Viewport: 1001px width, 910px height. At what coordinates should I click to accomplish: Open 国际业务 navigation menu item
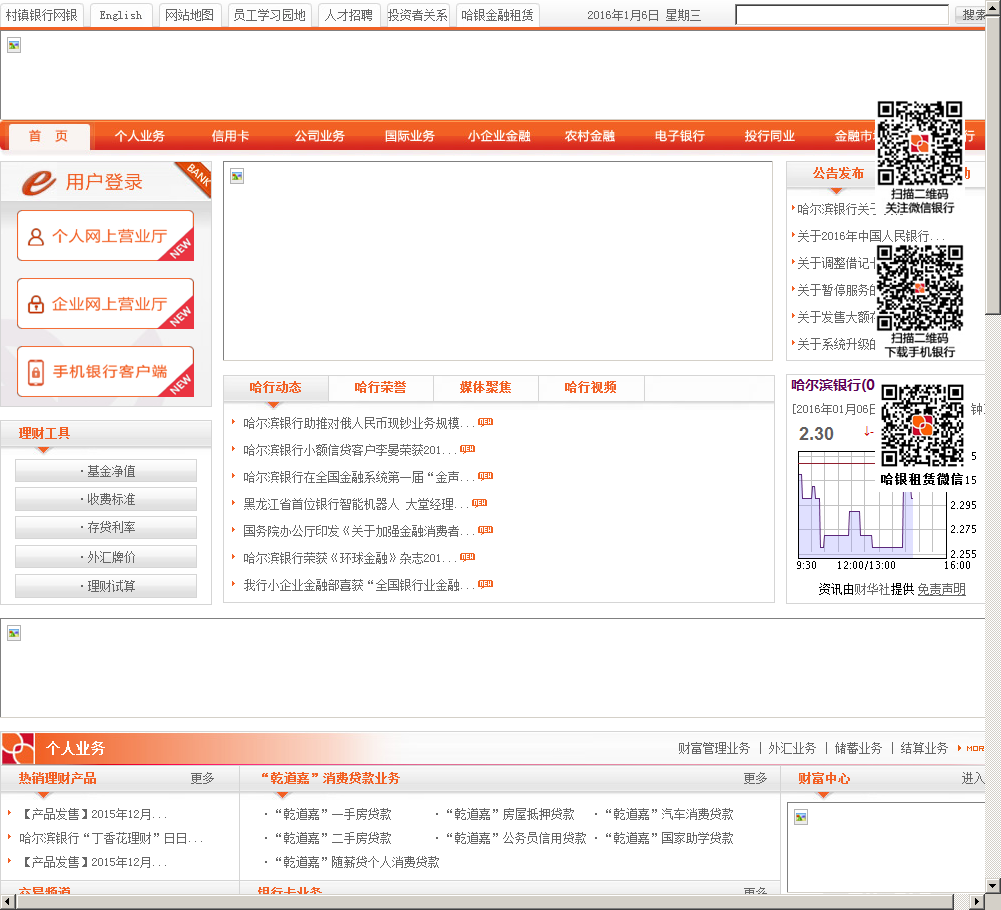click(x=410, y=136)
